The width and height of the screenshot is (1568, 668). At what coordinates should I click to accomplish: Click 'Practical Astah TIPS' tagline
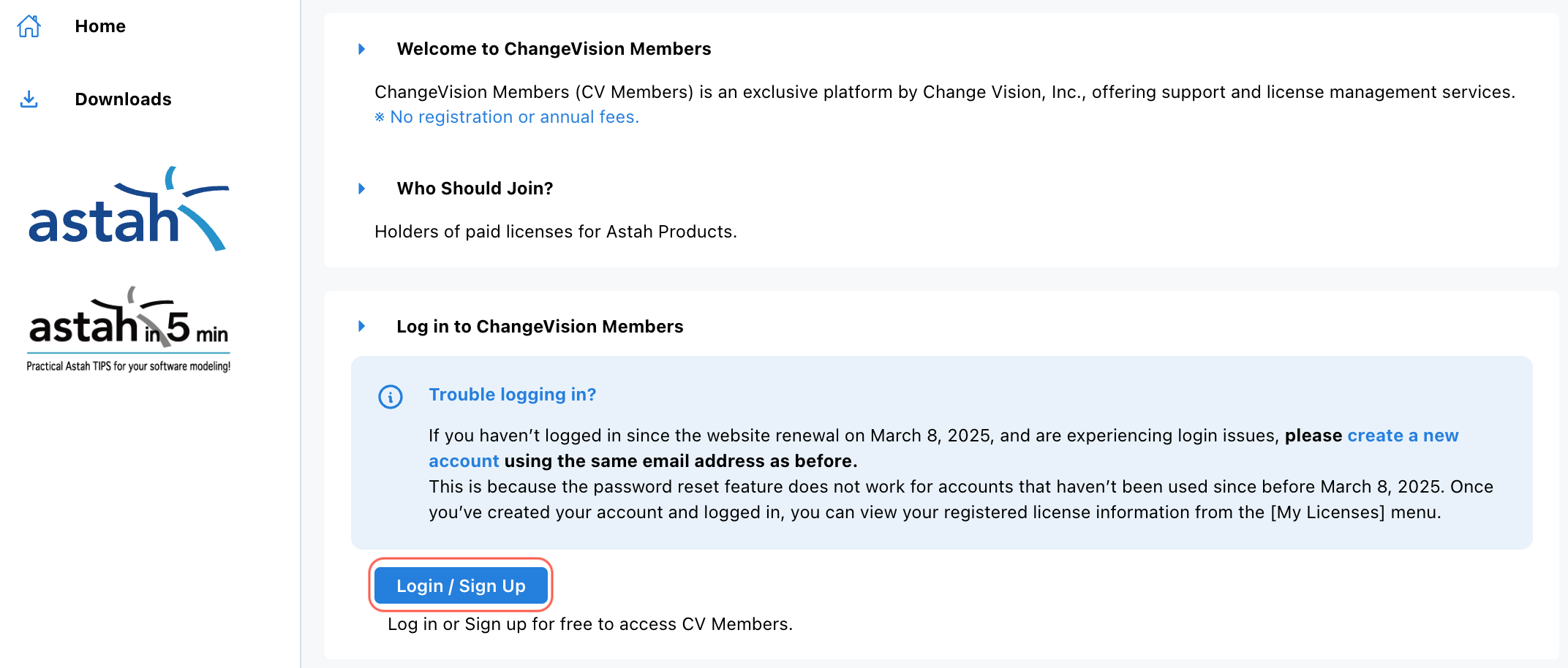click(129, 366)
